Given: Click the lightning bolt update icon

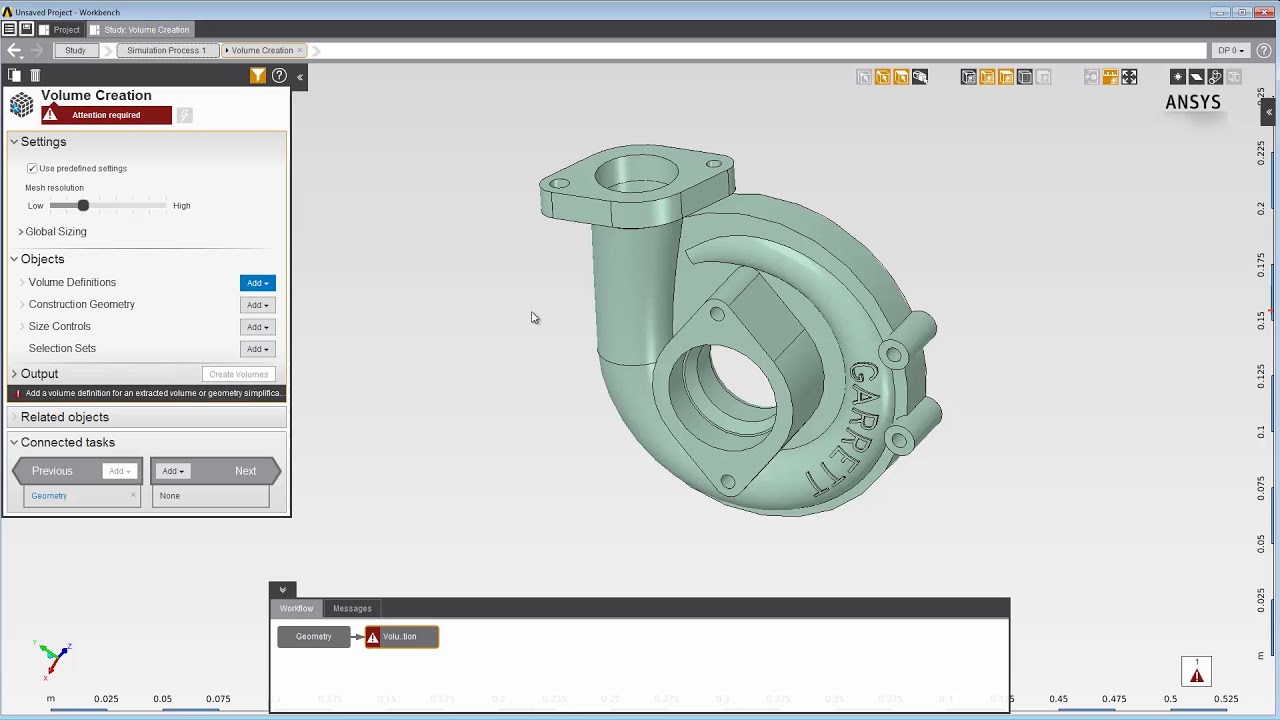Looking at the screenshot, I should [x=184, y=115].
